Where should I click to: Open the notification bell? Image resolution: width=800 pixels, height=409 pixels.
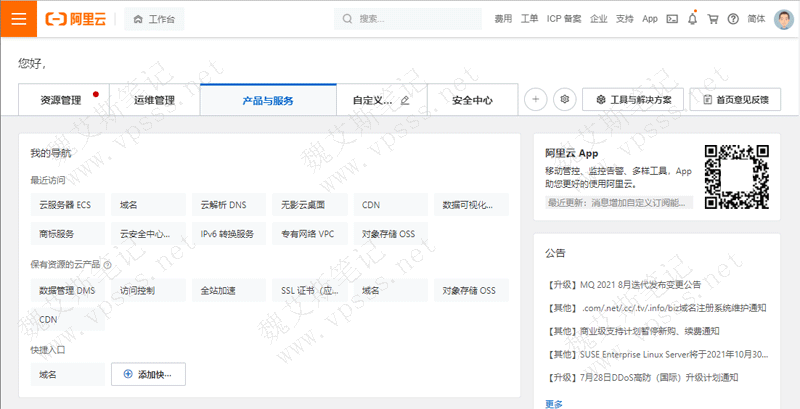692,19
